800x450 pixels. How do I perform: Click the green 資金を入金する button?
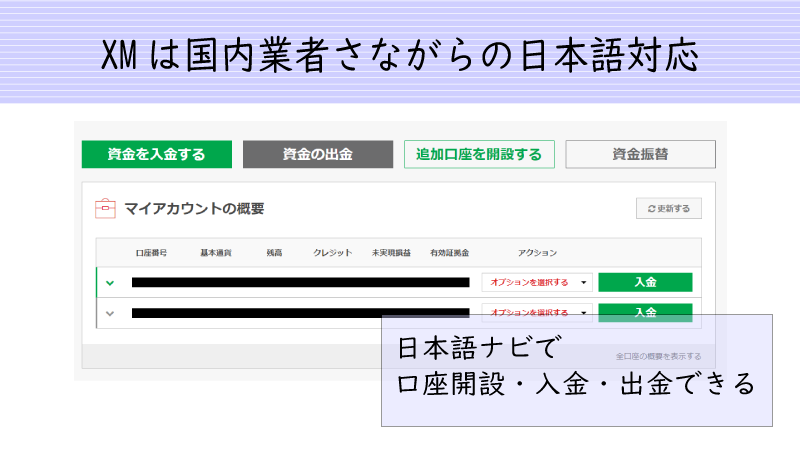[157, 154]
